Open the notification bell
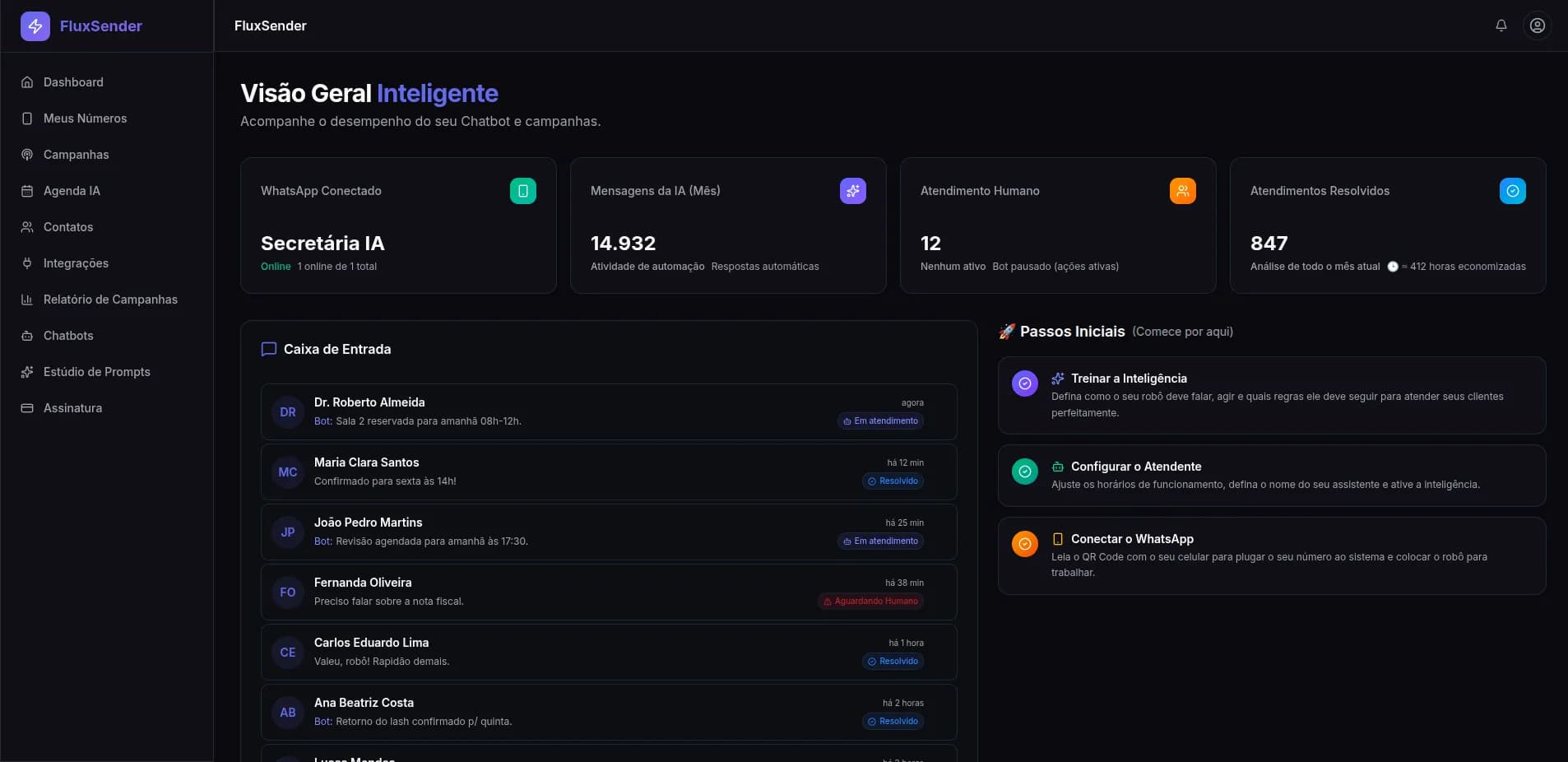The image size is (1568, 762). (1501, 26)
